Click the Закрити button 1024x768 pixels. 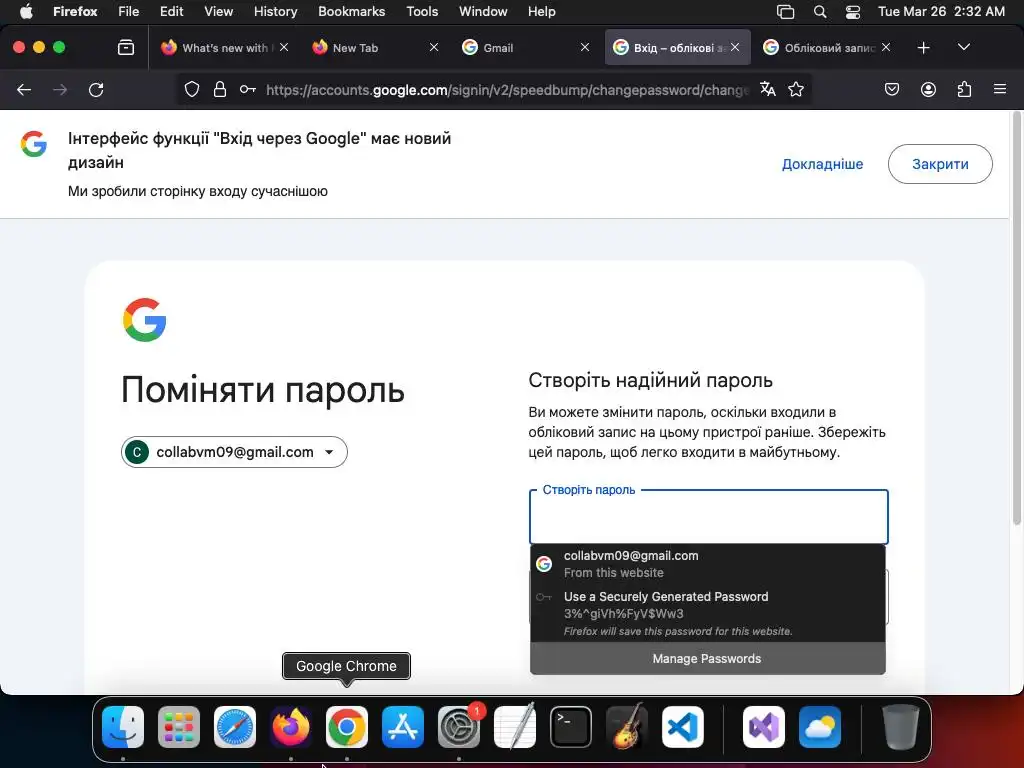940,164
